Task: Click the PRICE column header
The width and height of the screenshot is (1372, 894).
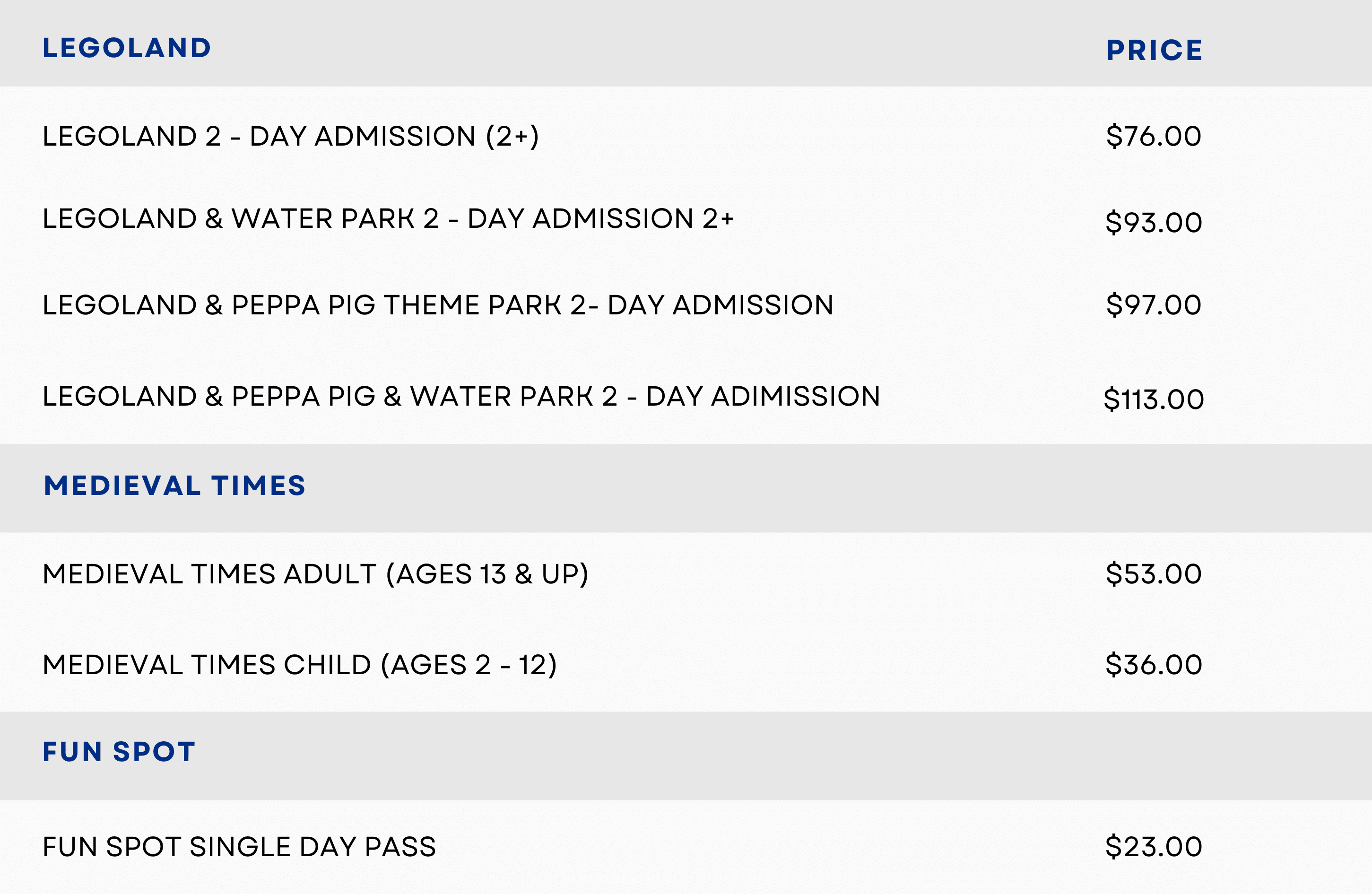Action: 1154,50
